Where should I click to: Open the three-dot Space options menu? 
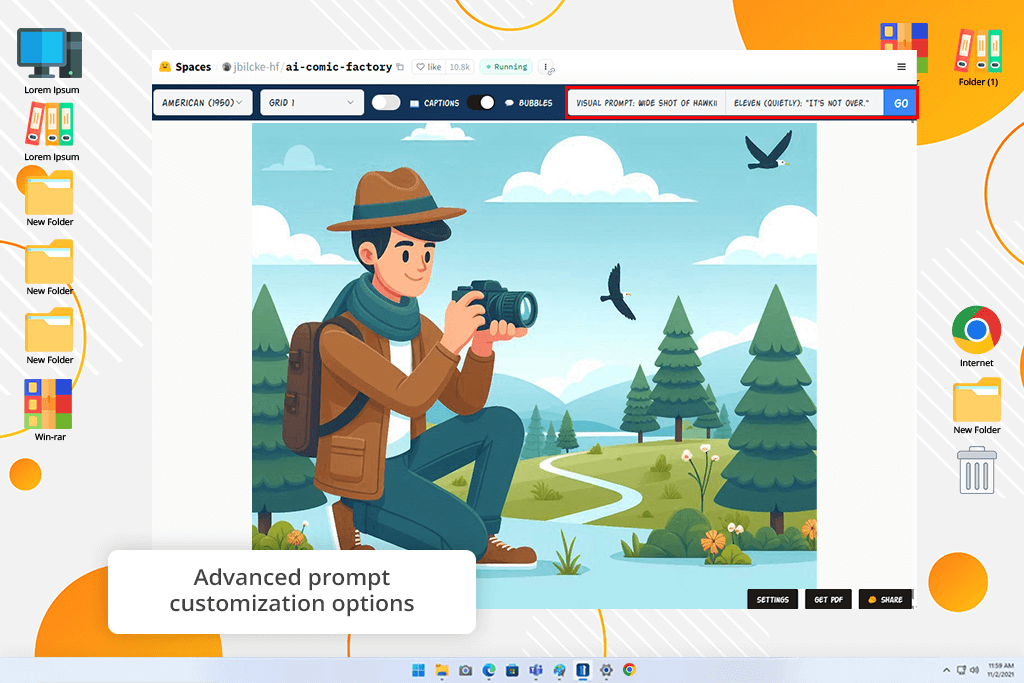coord(546,67)
